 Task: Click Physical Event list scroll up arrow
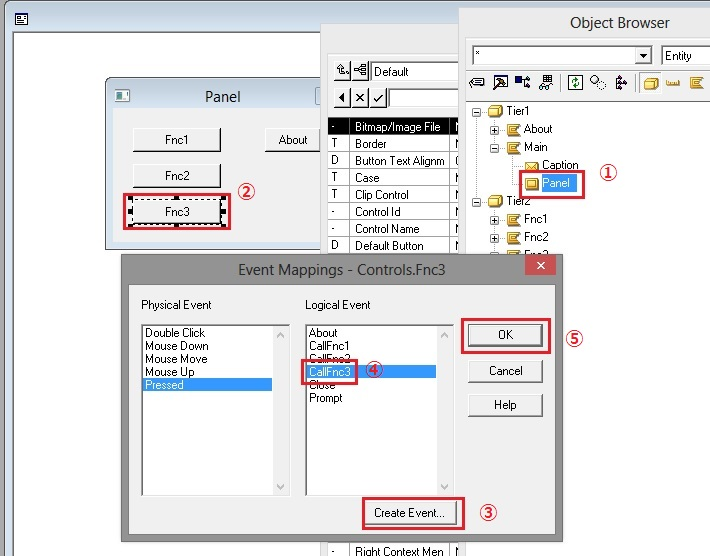pyautogui.click(x=280, y=336)
